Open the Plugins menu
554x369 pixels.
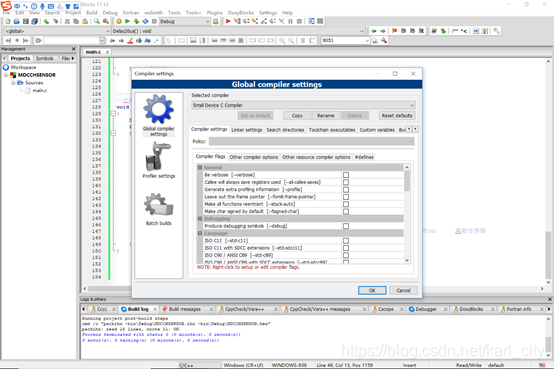[215, 13]
